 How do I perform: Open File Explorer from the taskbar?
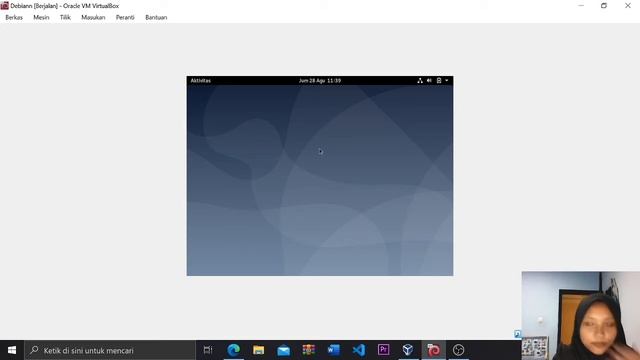click(x=258, y=350)
